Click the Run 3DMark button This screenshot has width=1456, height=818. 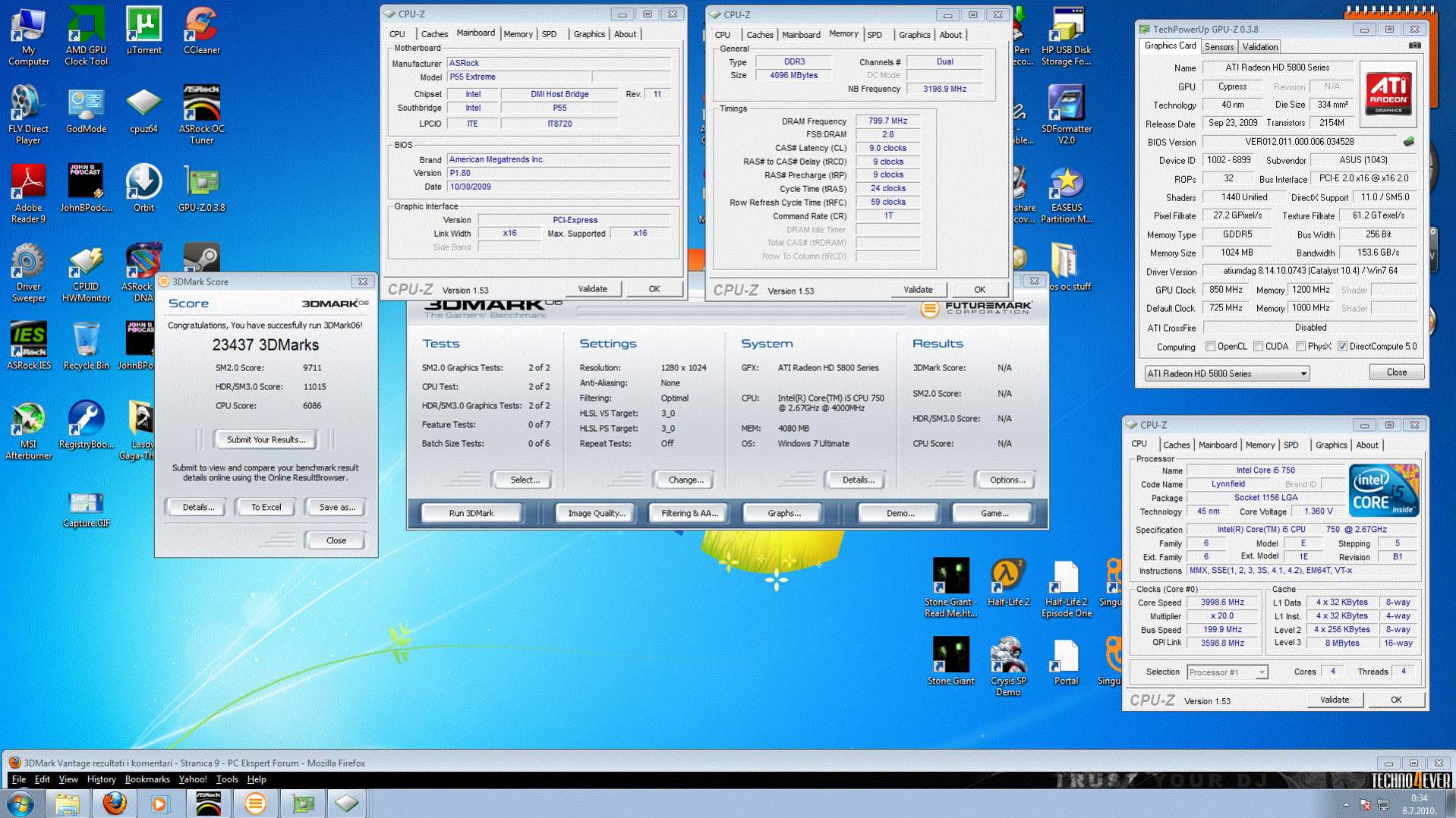tap(471, 514)
